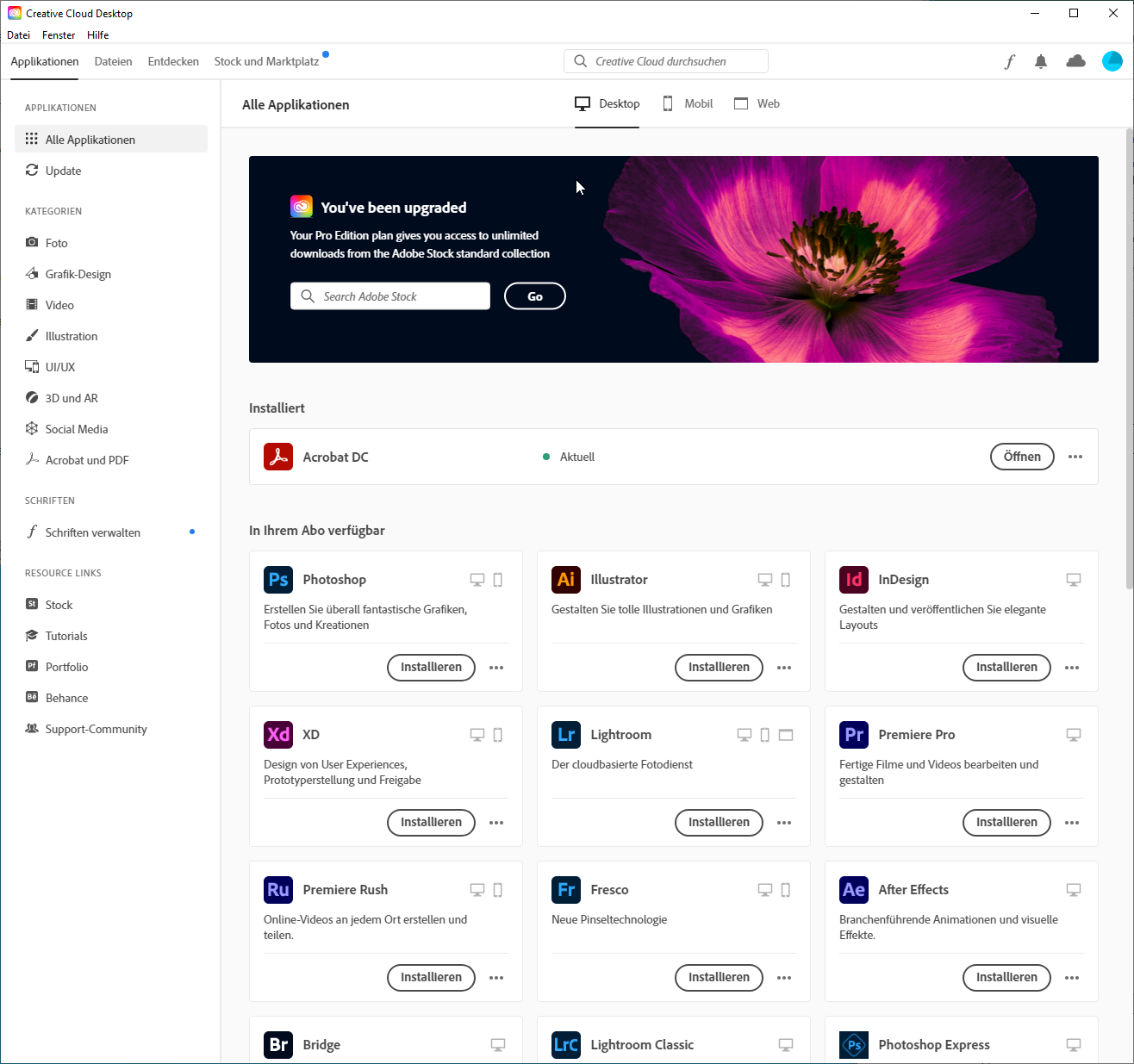Open the user profile avatar
1134x1064 pixels.
(x=1112, y=61)
